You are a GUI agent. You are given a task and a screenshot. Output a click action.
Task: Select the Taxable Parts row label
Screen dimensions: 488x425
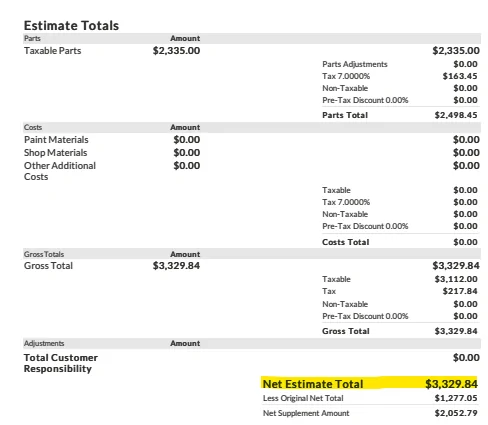coord(53,51)
